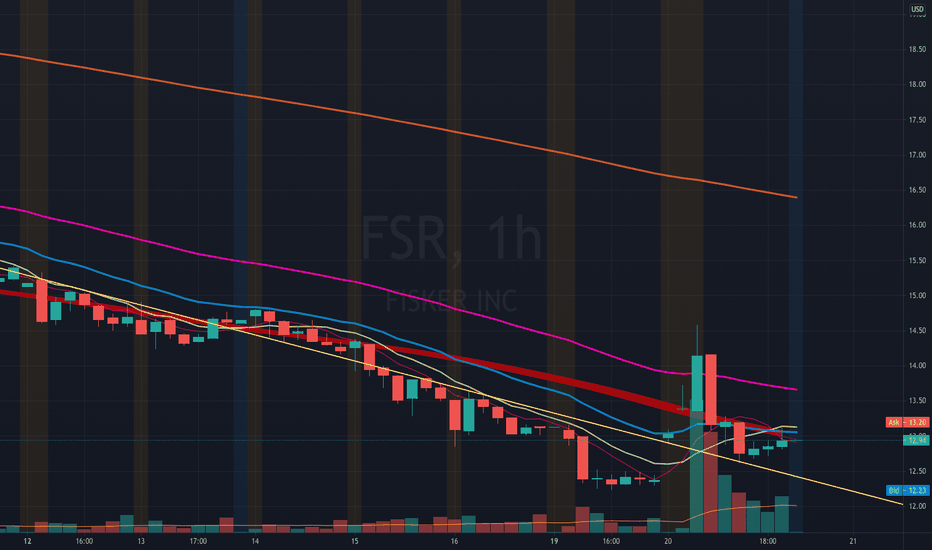Screen dimensions: 932x550
Task: Open the USD currency selector
Action: pos(917,9)
